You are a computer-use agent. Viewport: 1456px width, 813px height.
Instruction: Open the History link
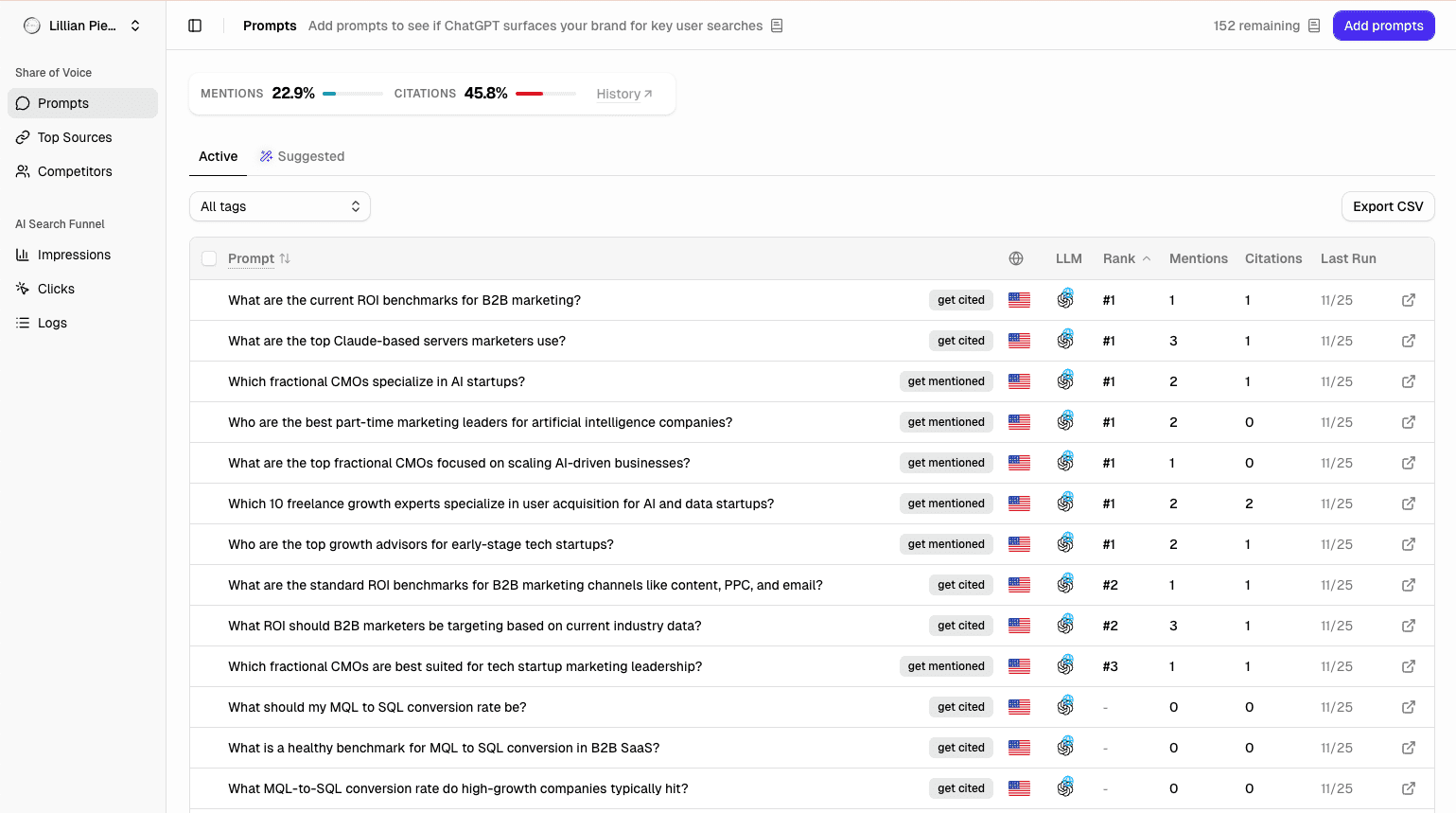coord(623,94)
